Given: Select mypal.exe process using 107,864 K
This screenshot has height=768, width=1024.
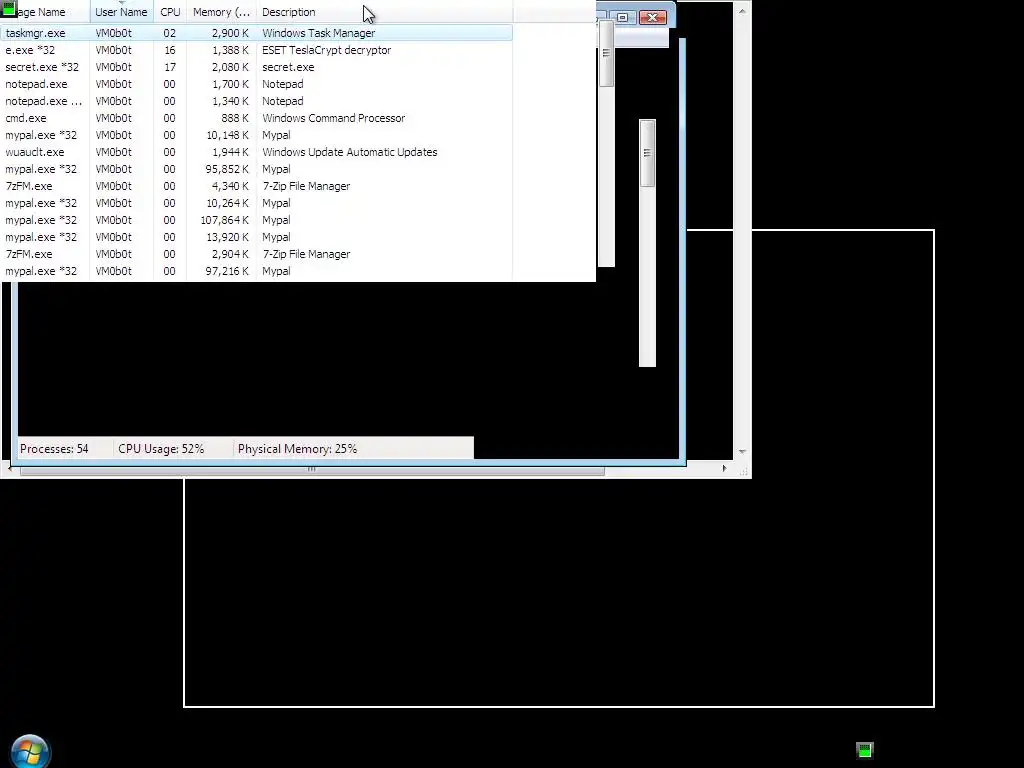Looking at the screenshot, I should click(x=256, y=219).
